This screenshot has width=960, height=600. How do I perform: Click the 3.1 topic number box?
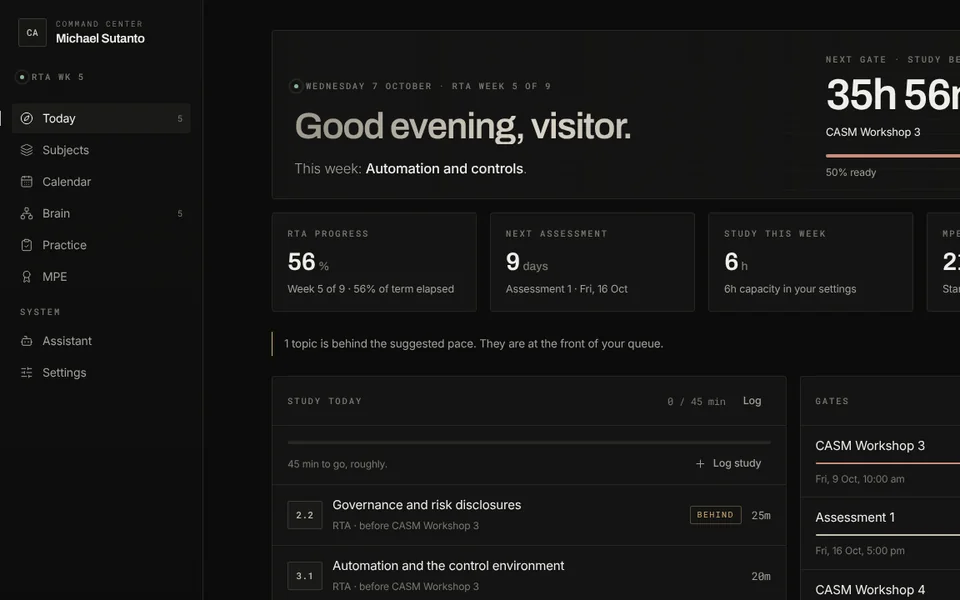click(305, 576)
